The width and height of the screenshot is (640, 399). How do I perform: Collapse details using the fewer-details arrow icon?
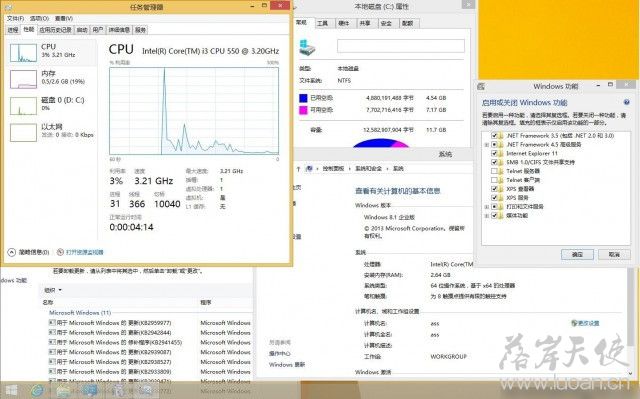point(11,252)
